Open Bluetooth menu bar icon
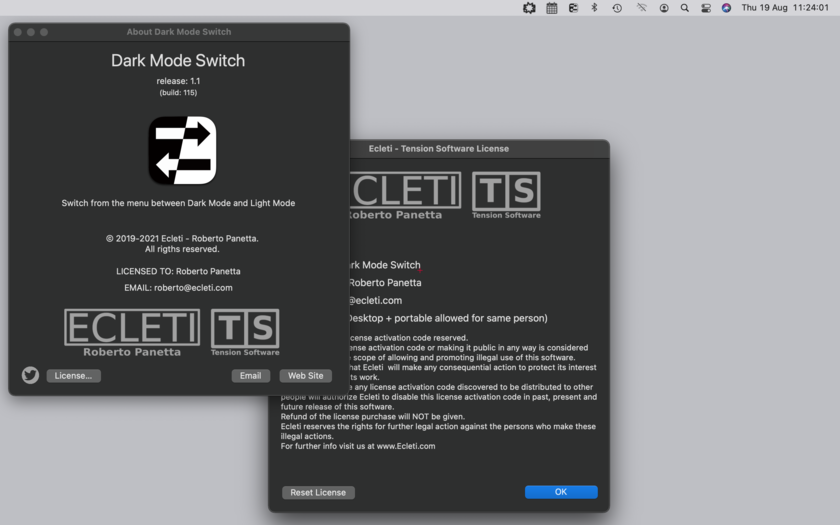Viewport: 840px width, 525px height. 594,8
